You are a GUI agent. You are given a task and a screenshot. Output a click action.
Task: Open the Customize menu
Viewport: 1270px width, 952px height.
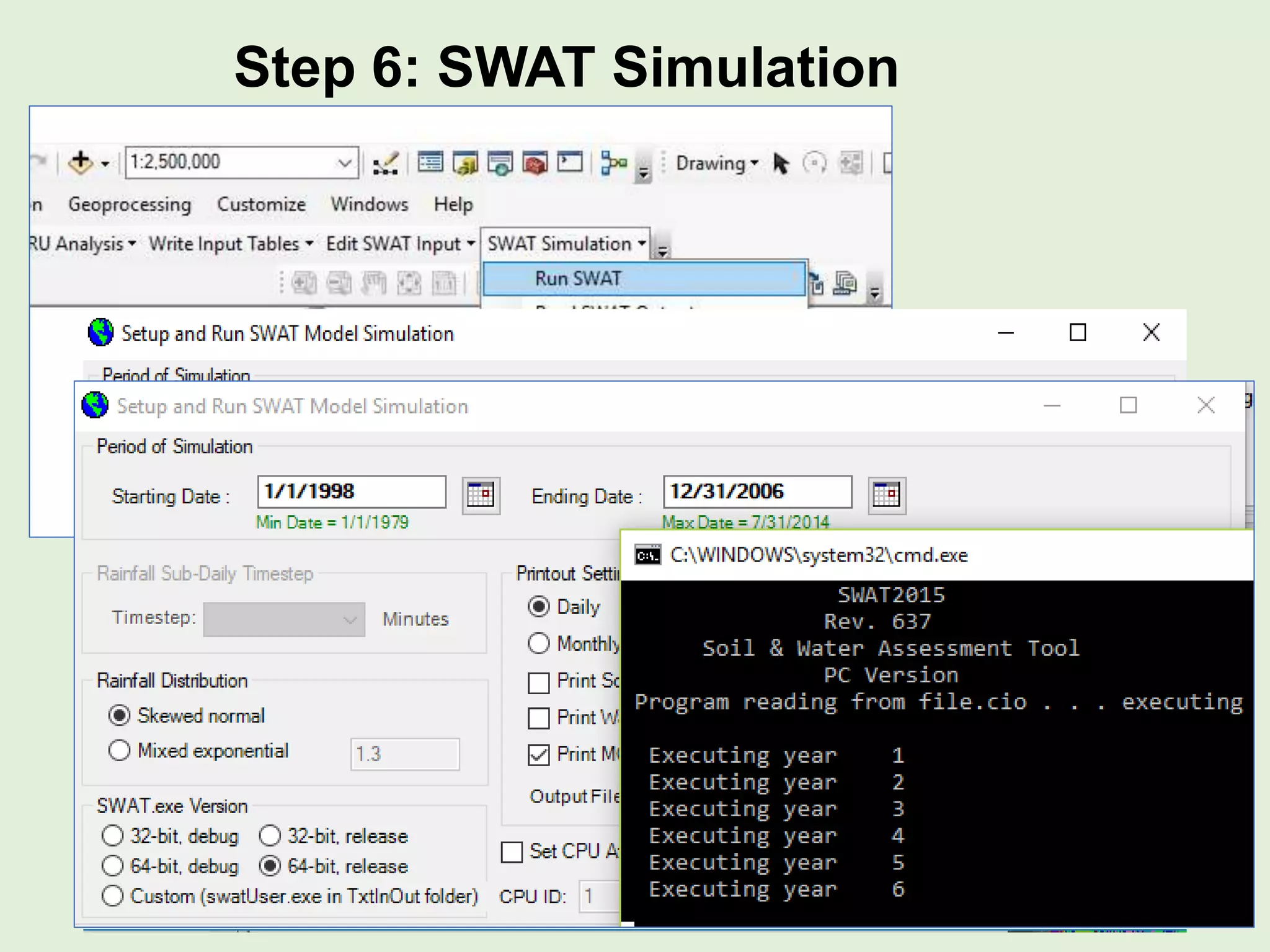(x=261, y=205)
